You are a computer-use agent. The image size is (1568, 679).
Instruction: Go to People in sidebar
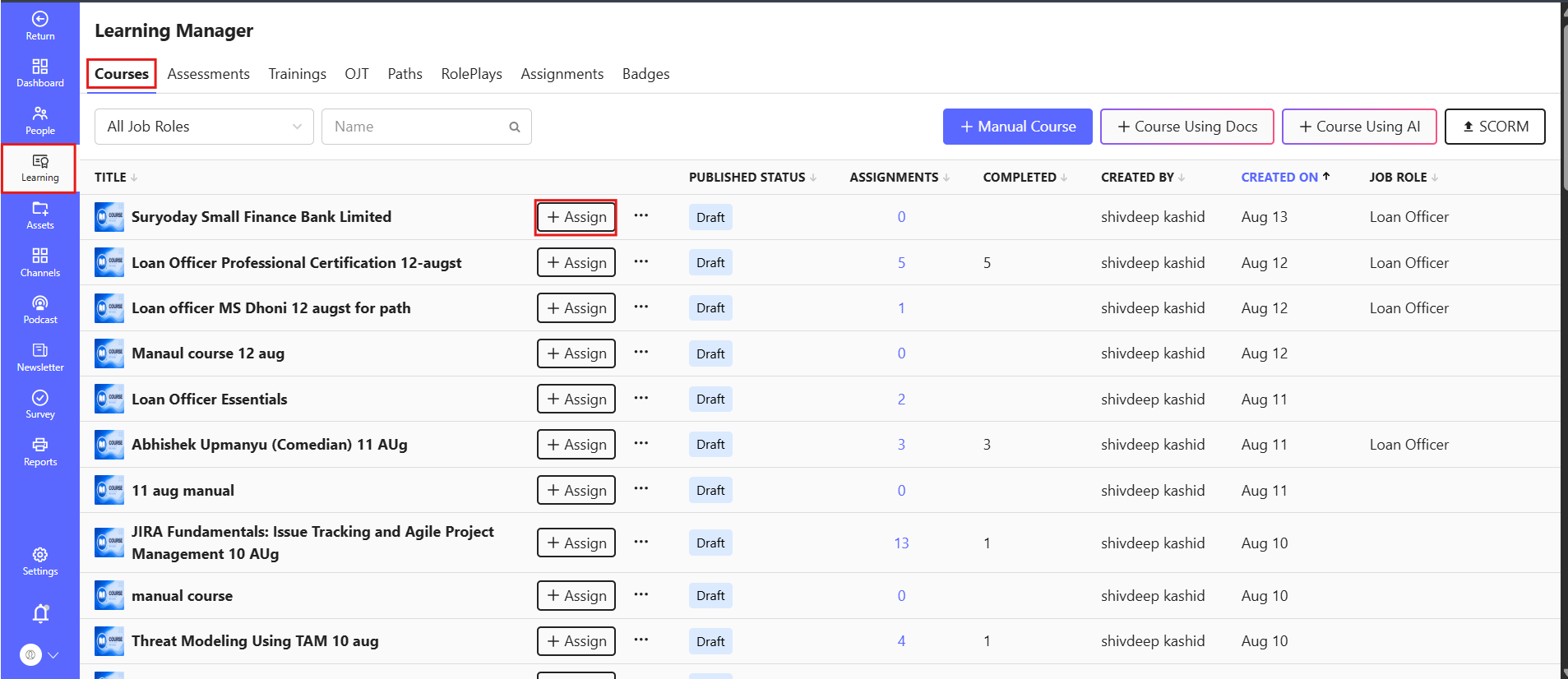[x=39, y=121]
